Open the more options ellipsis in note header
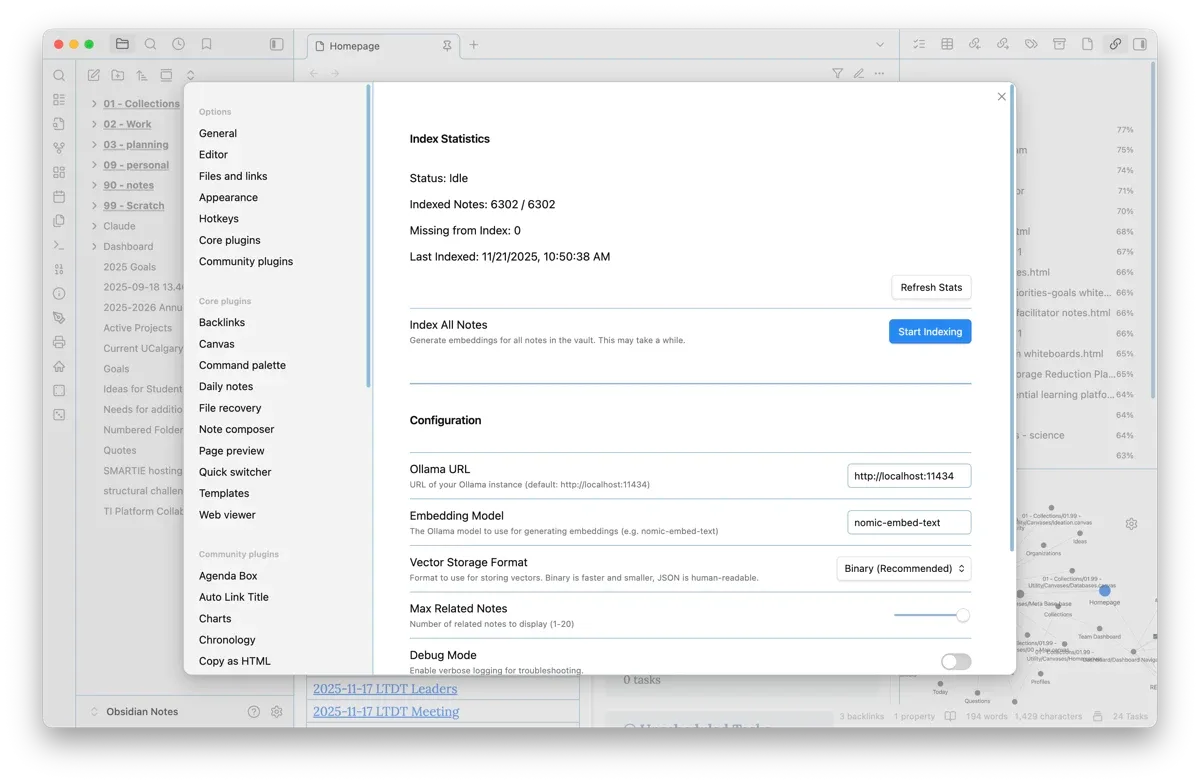This screenshot has height=784, width=1200. (x=879, y=73)
